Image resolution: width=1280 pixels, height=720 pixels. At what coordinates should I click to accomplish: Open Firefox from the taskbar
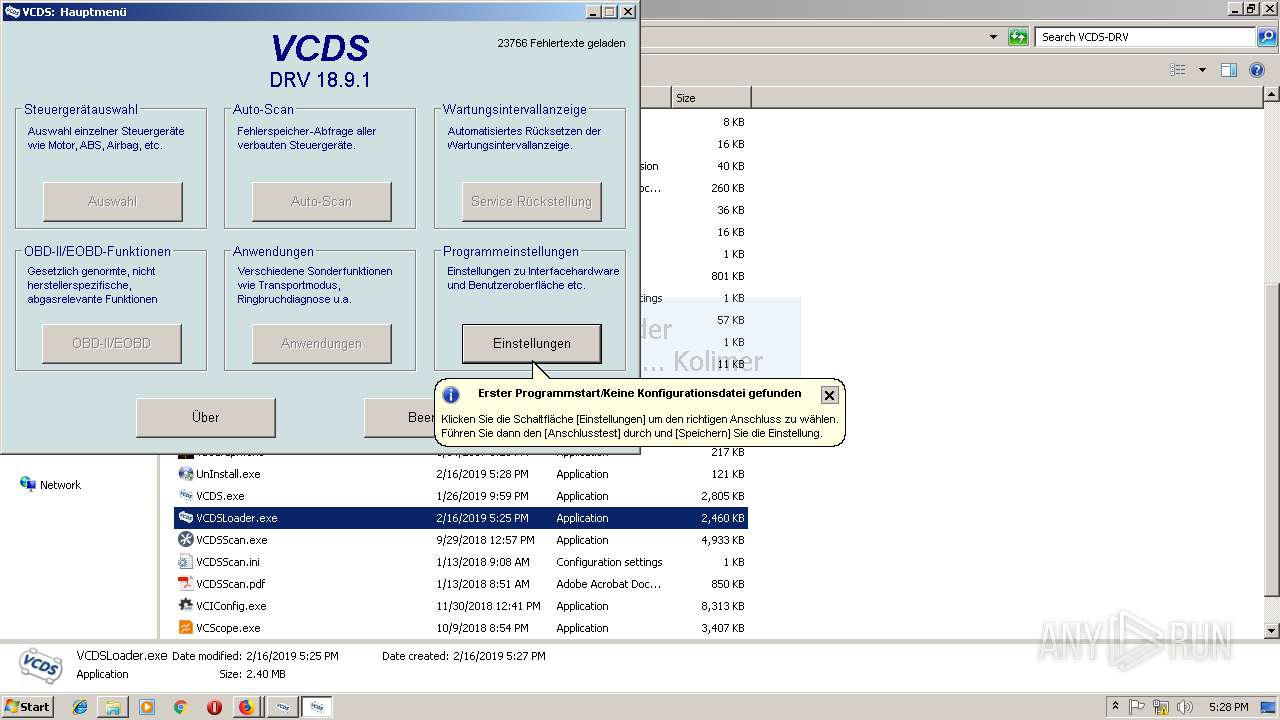(246, 707)
